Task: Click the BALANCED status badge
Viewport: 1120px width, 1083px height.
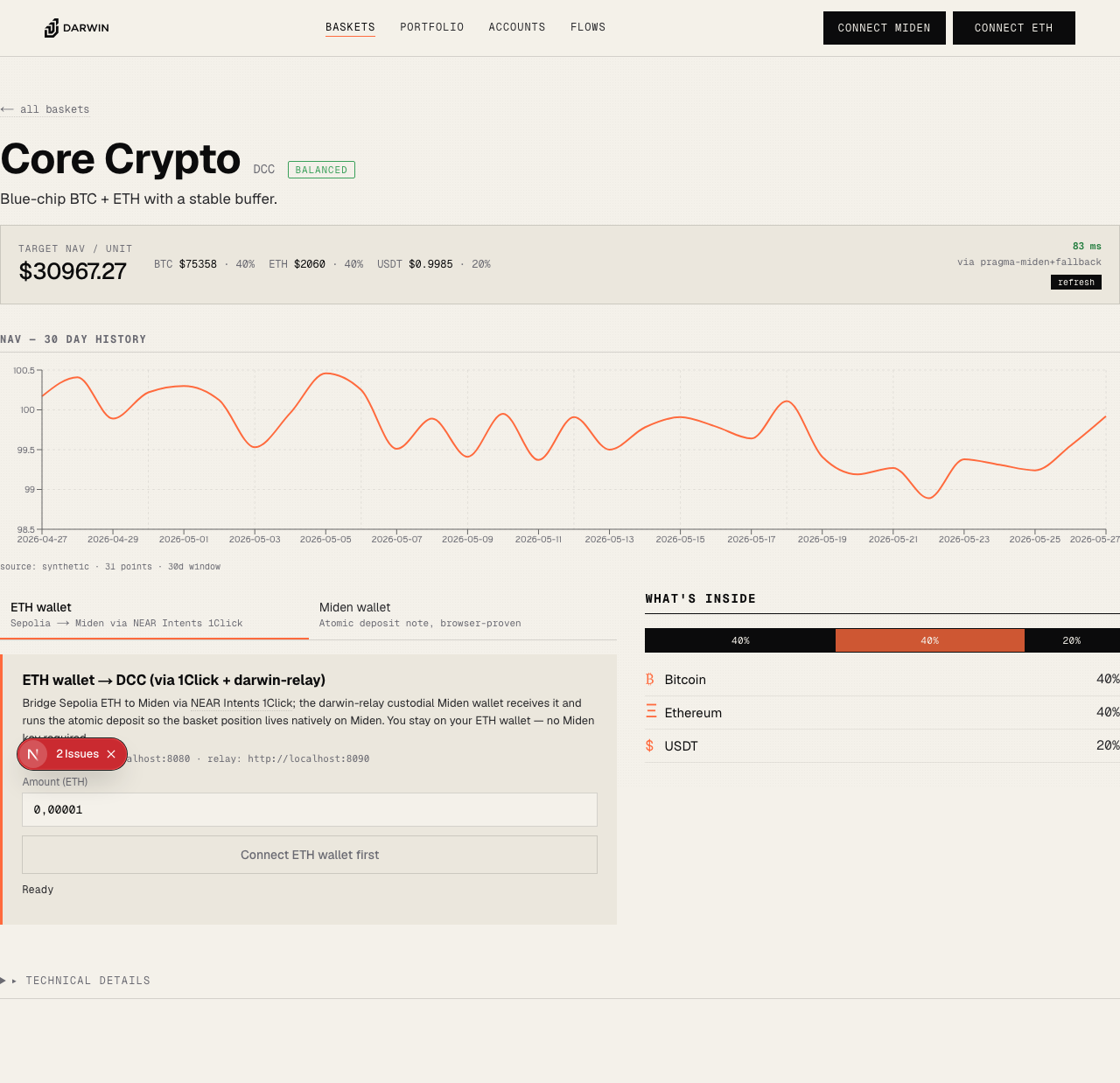Action: click(x=321, y=170)
